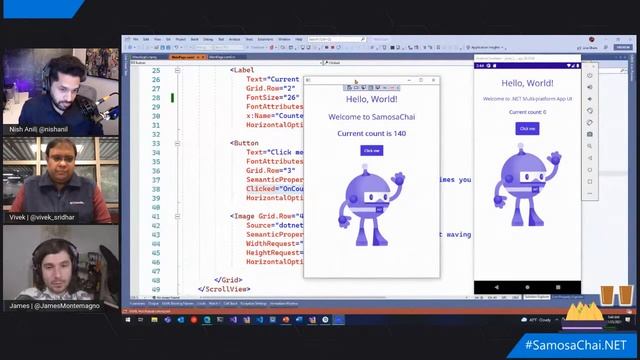Screen dimensions: 640x360
Task: Open File Explorer from the taskbar
Action: click(x=154, y=320)
